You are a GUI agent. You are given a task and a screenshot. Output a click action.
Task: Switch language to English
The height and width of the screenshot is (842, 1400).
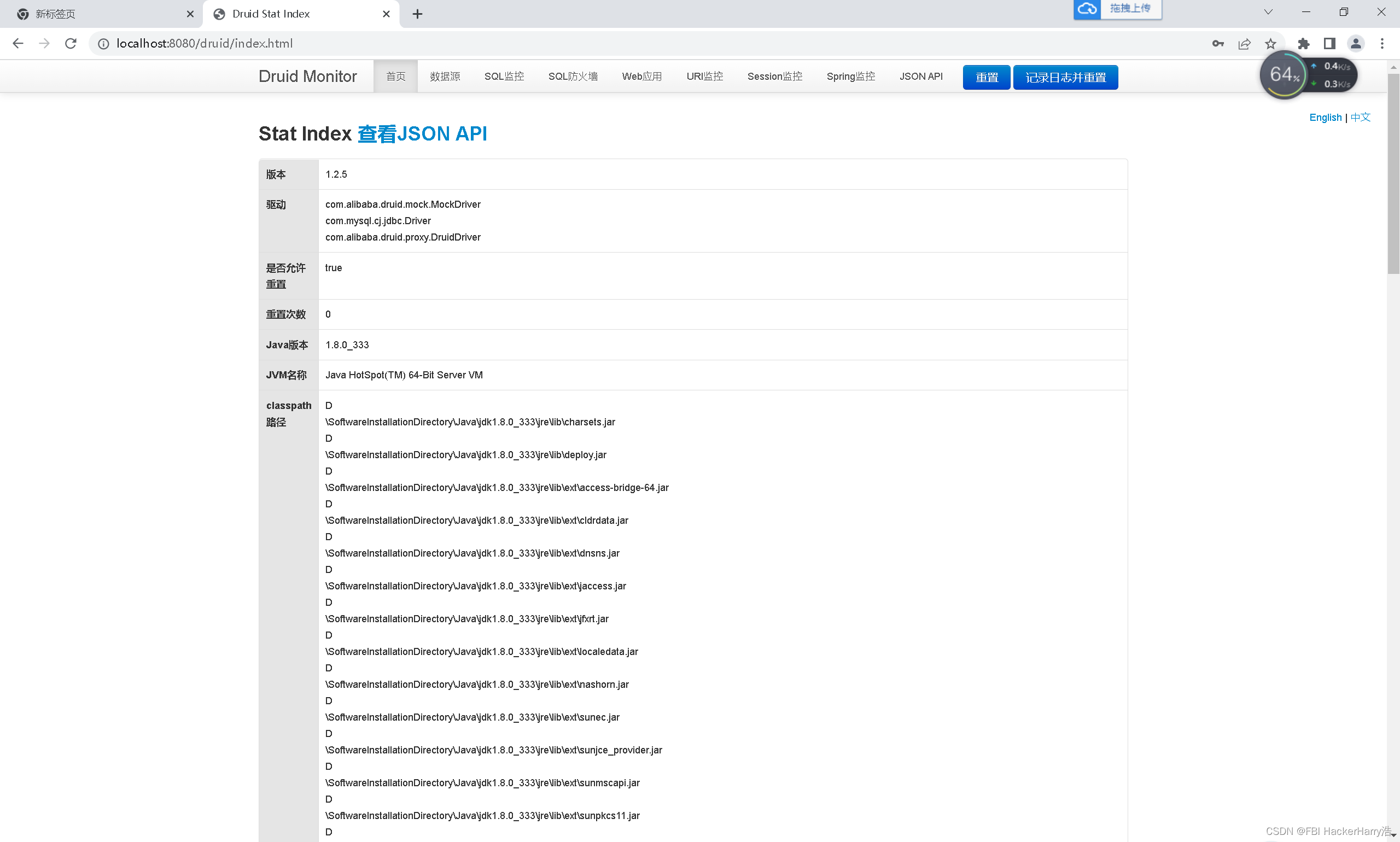pos(1325,118)
